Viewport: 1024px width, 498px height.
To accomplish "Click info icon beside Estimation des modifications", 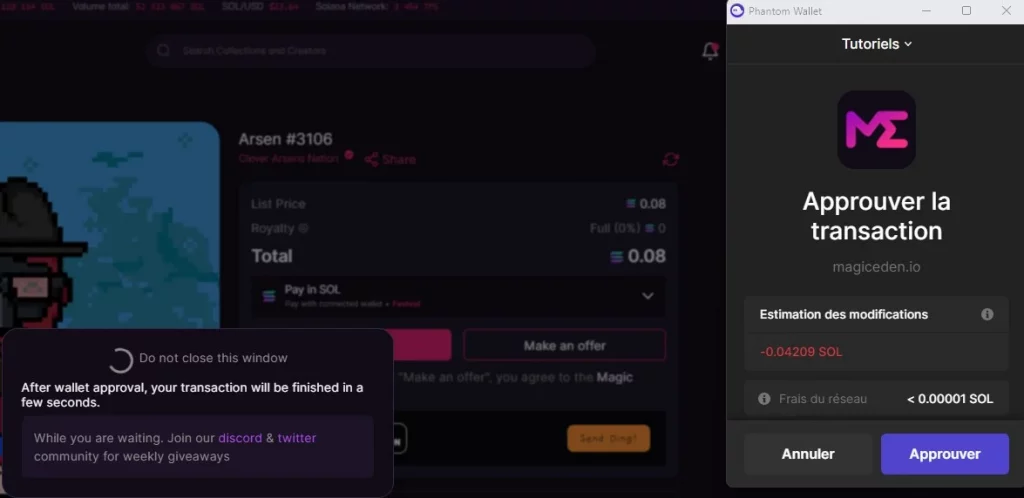I will pyautogui.click(x=987, y=314).
